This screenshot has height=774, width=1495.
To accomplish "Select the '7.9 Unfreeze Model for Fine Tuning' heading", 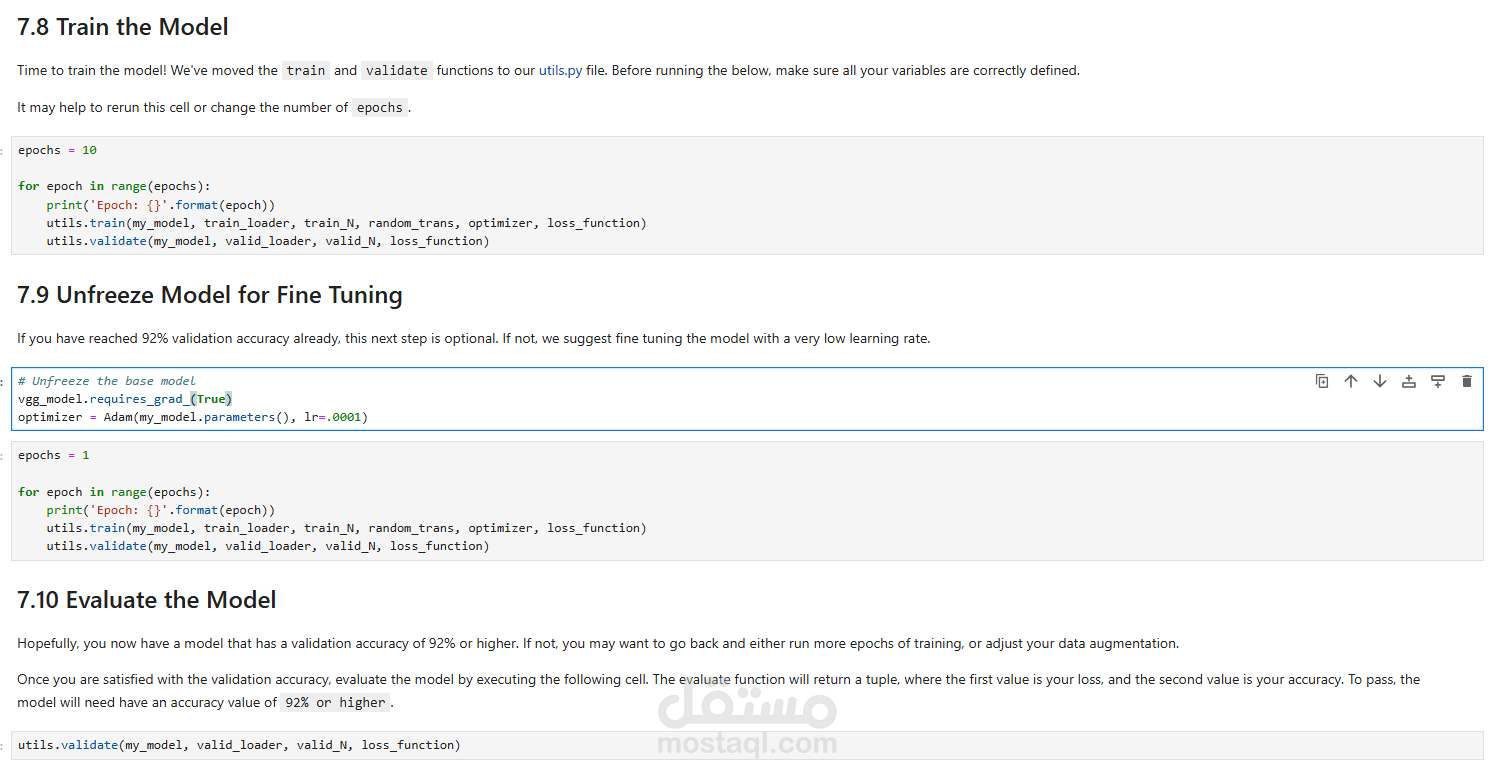I will coord(210,295).
